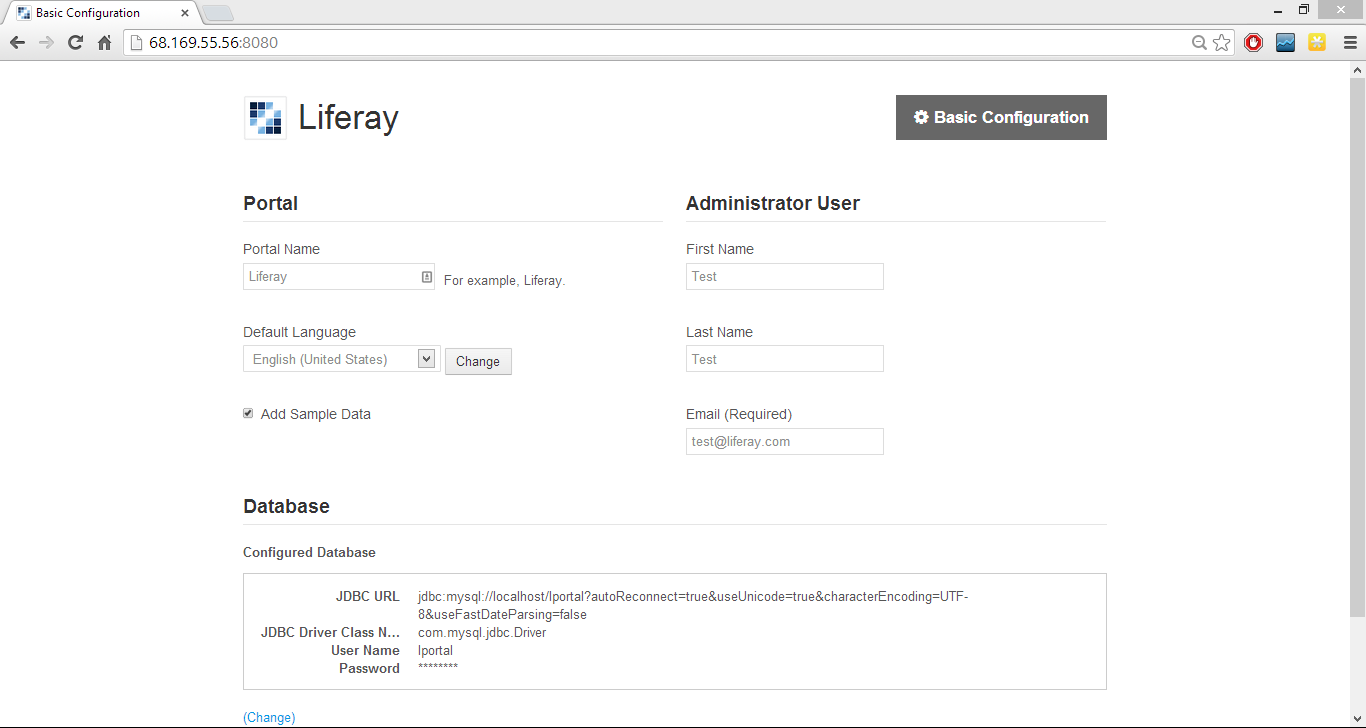Click the browser Back arrow
This screenshot has width=1366, height=728.
click(x=17, y=43)
